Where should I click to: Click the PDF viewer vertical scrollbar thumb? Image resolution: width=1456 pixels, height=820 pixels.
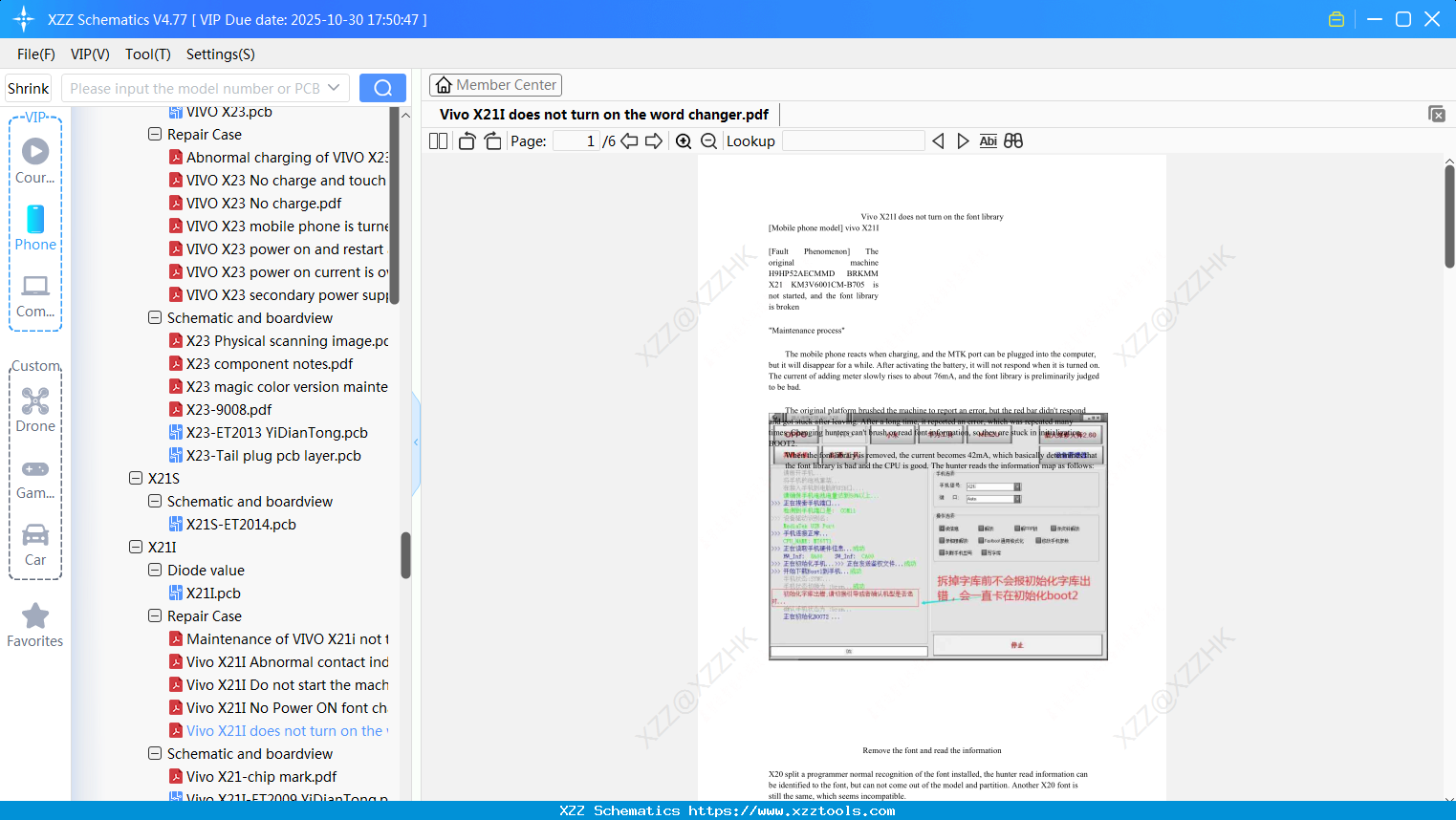tap(1449, 217)
